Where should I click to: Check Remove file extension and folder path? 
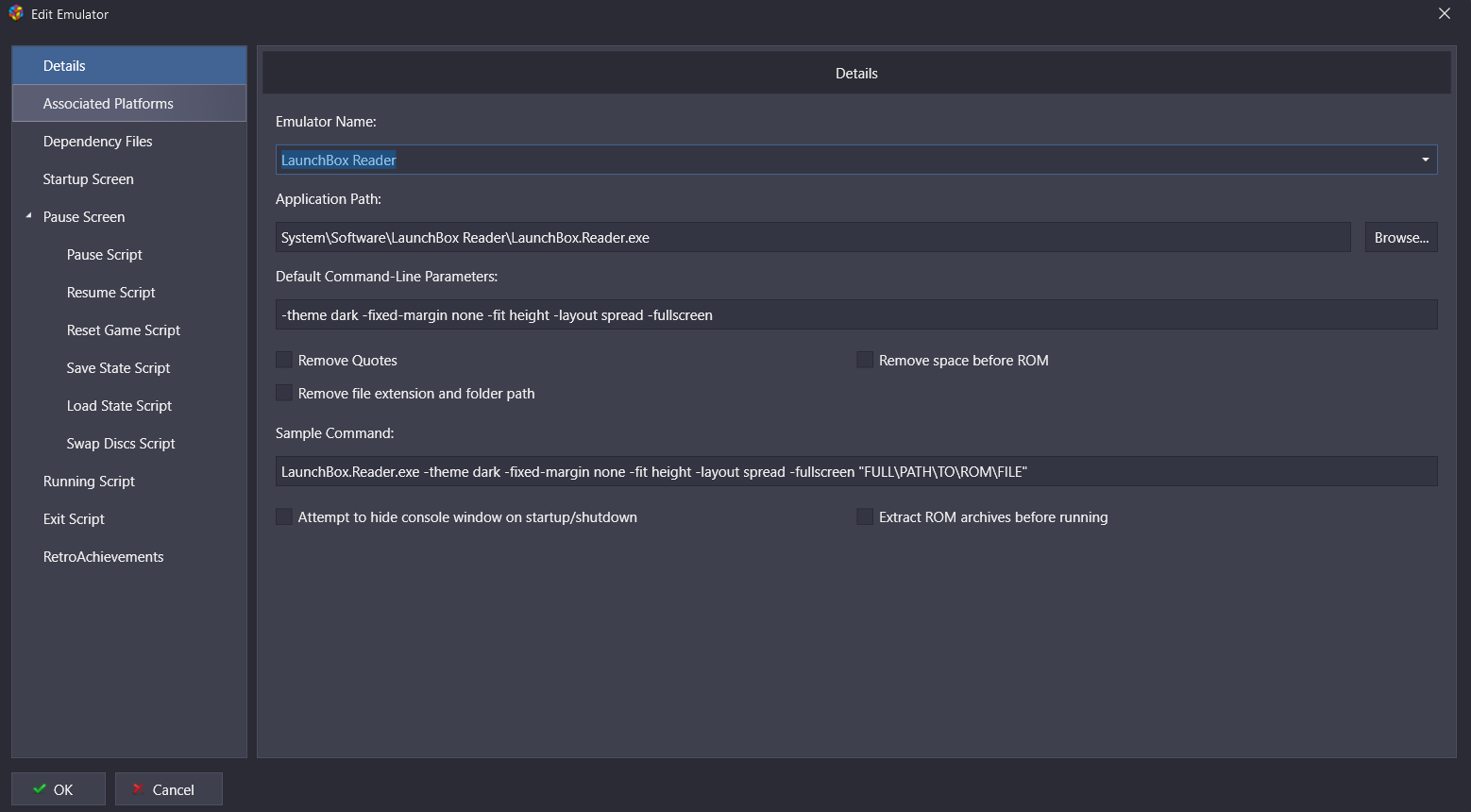[x=283, y=393]
